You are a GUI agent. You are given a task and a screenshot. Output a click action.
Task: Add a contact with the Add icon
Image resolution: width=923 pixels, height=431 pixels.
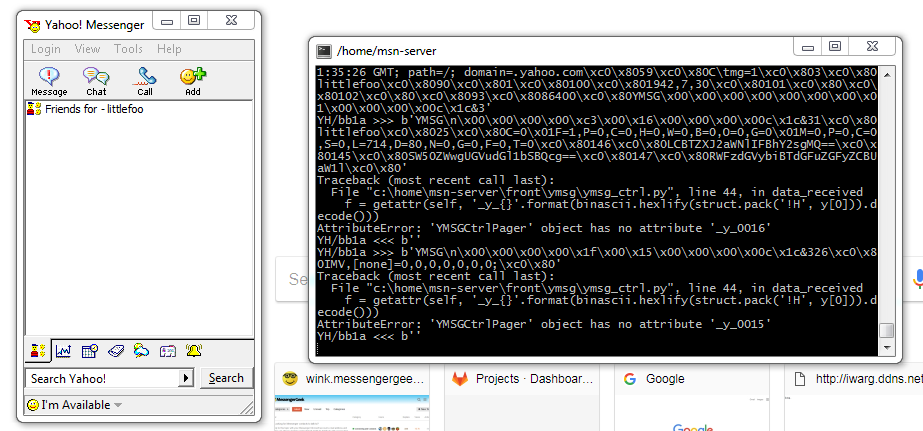[192, 81]
